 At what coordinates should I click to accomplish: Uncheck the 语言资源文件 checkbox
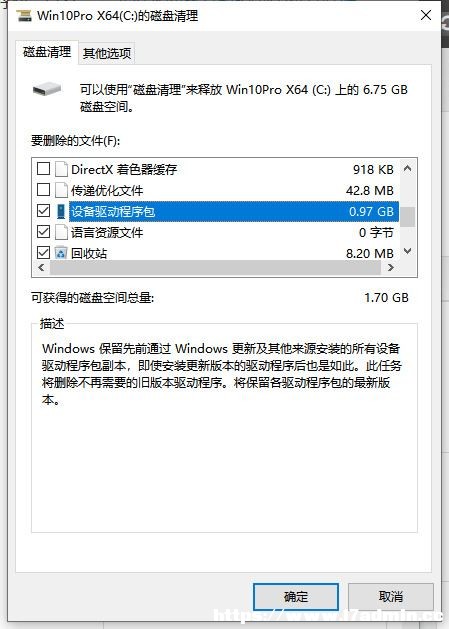point(43,231)
